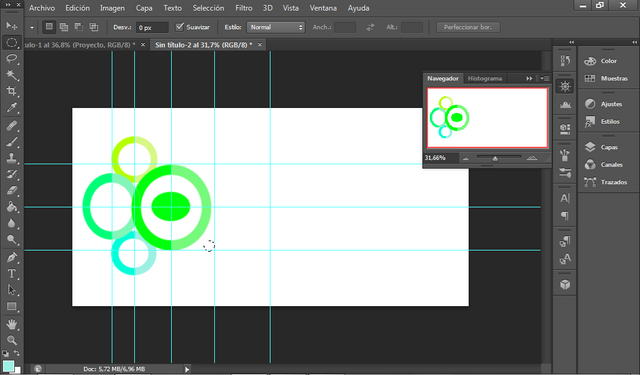Close the Sin título-2 document tab
The image size is (640, 375).
260,45
